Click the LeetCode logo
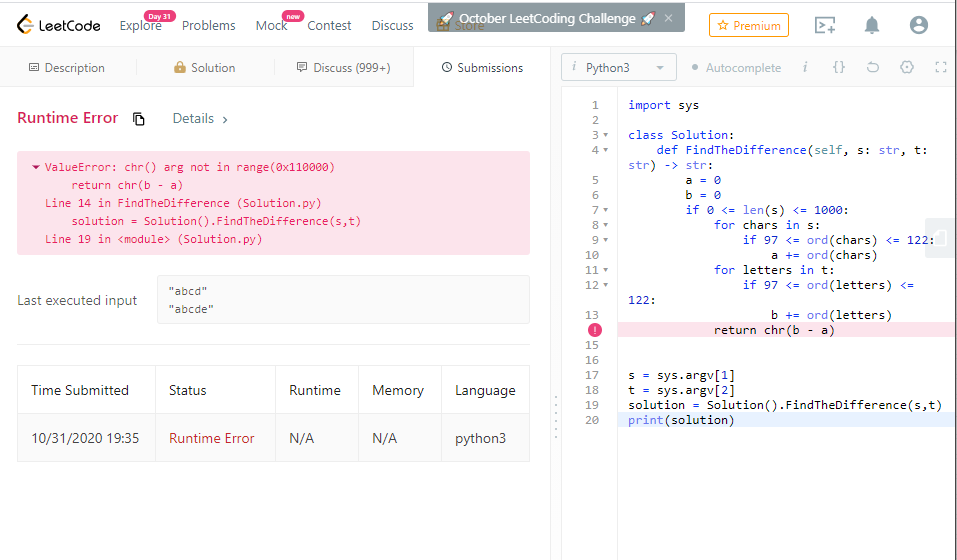Screen dimensions: 957x560 pos(59,25)
